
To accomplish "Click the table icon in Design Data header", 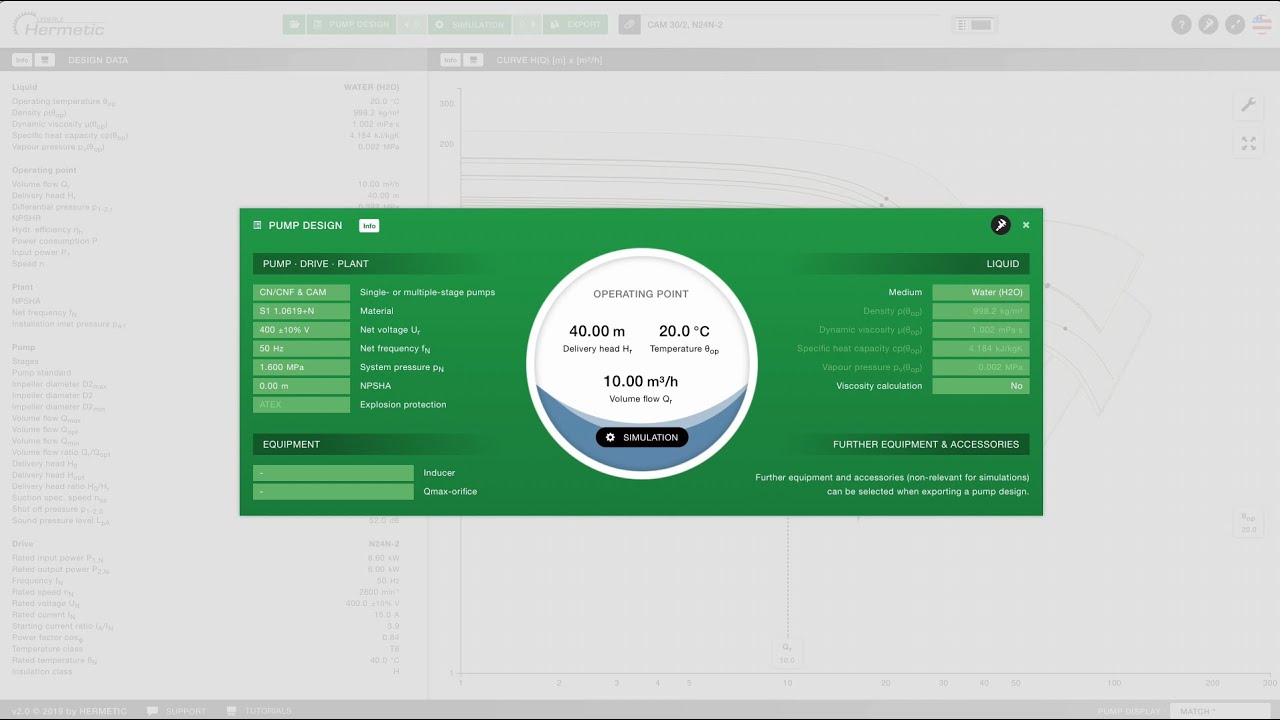I will [x=45, y=60].
